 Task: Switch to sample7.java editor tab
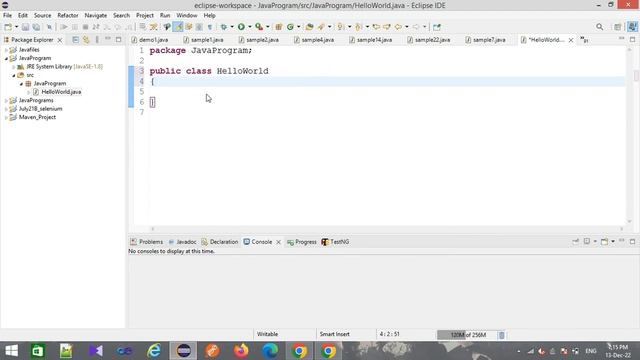tap(486, 40)
